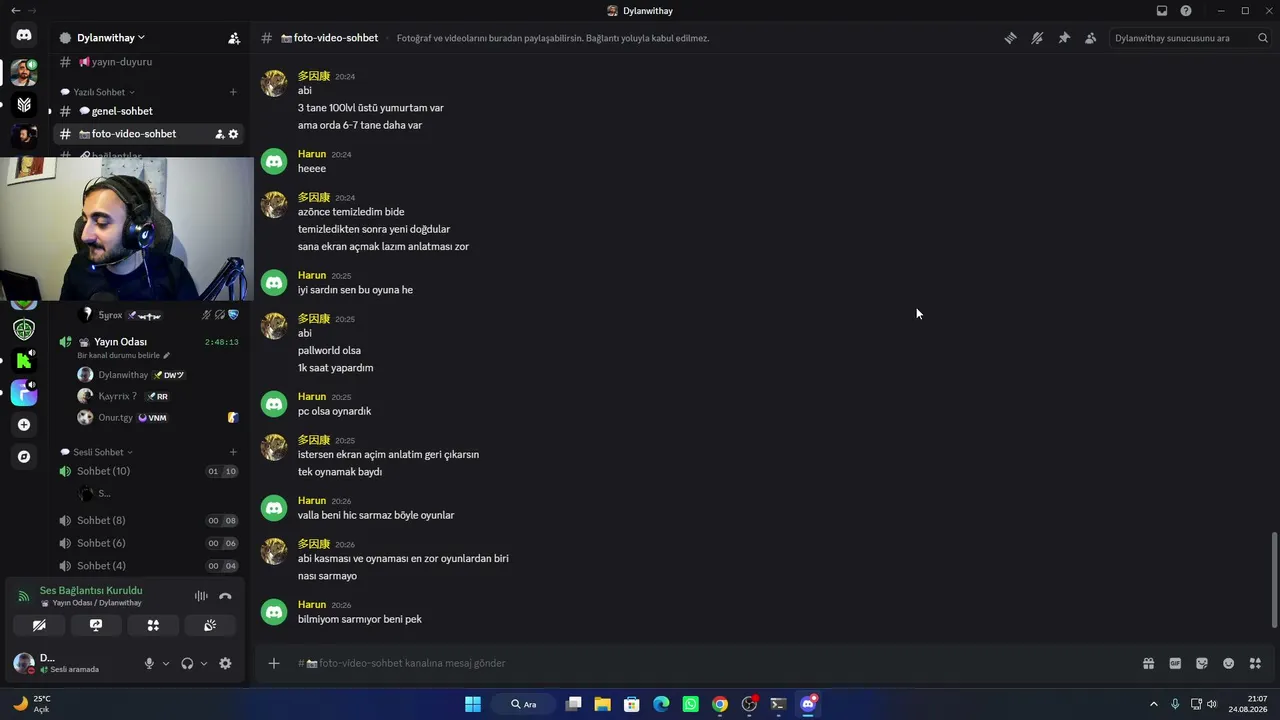Screen dimensions: 1280x720
Task: Open Discover servers compass icon
Action: [x=24, y=457]
